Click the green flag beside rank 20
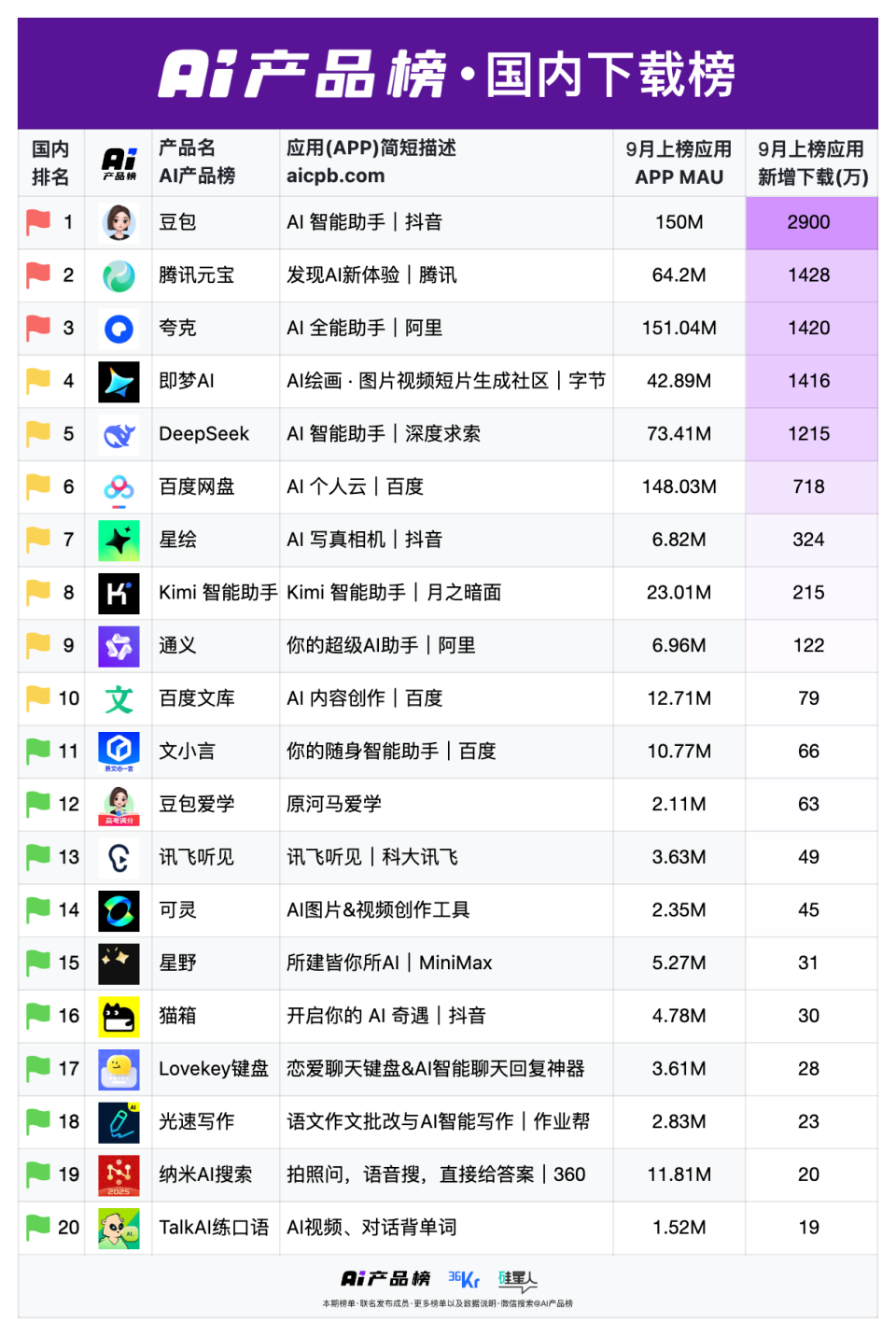The width and height of the screenshot is (896, 1336). (38, 1227)
